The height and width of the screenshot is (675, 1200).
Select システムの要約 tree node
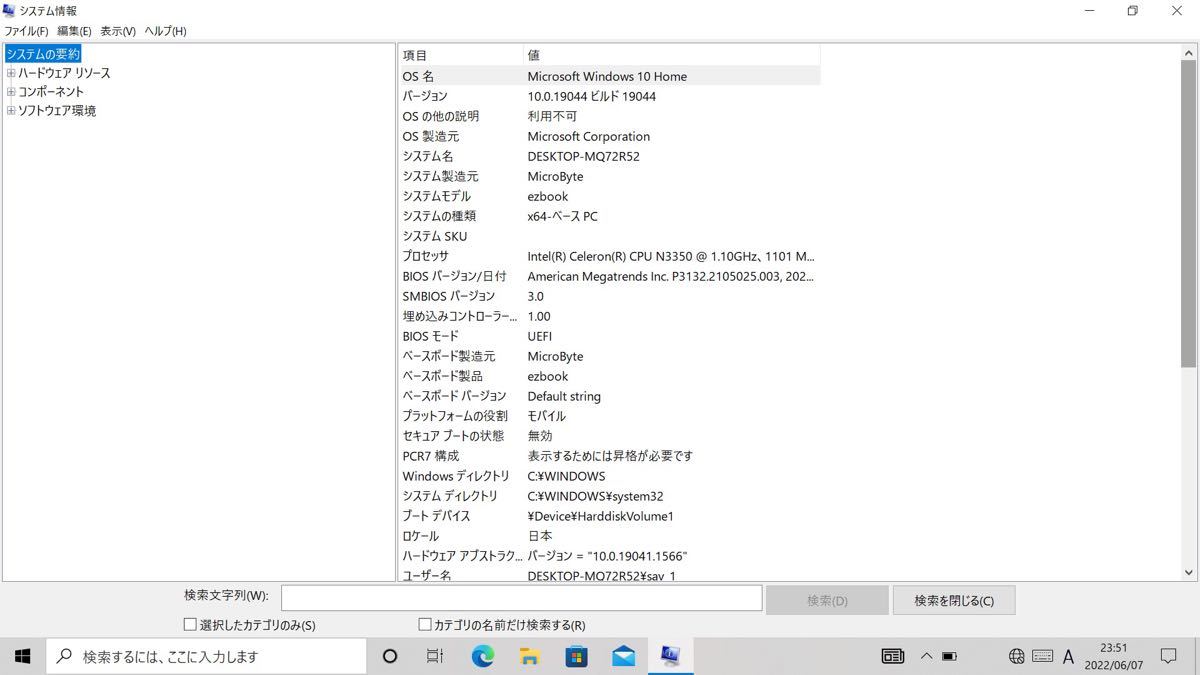coord(43,54)
